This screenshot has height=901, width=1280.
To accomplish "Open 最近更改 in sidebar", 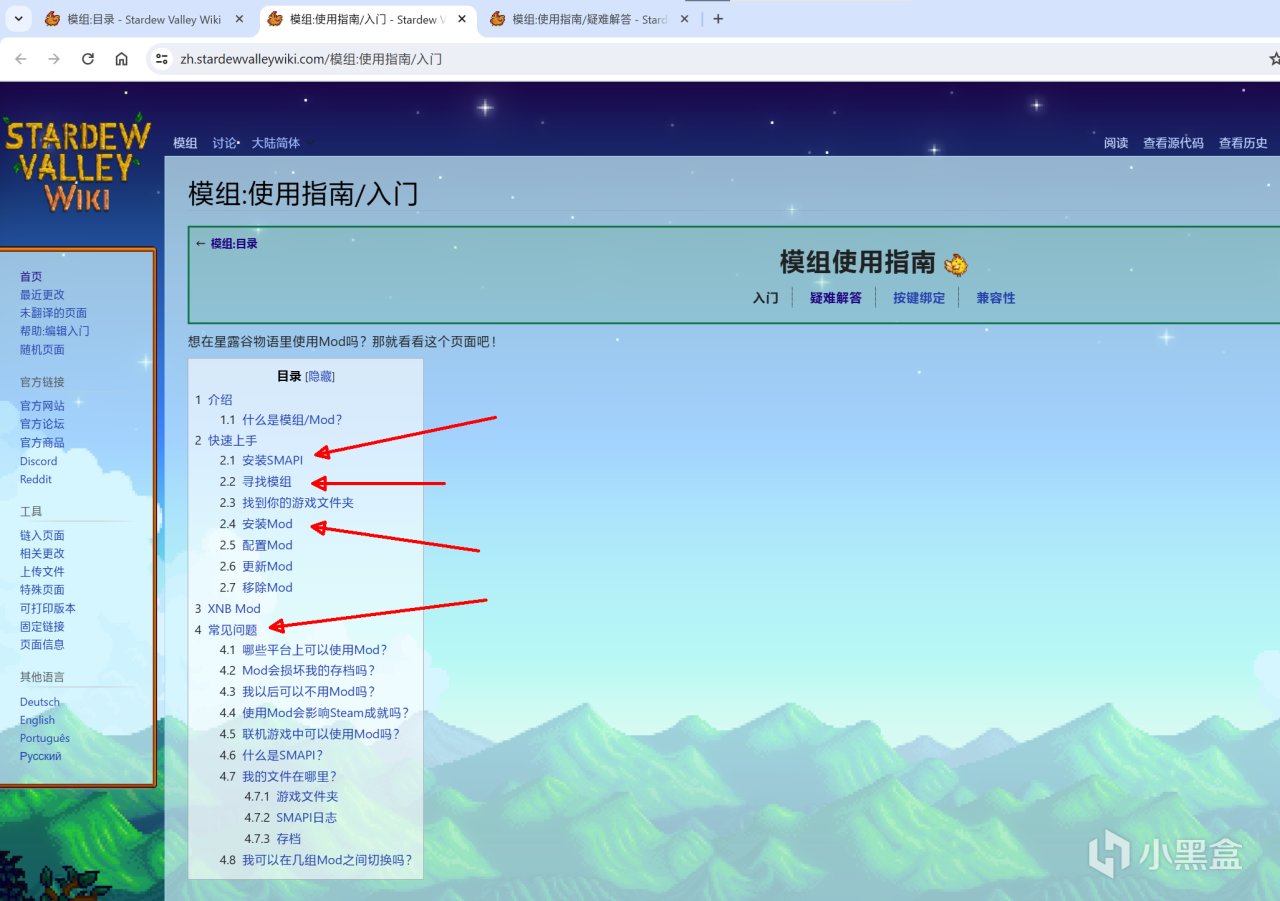I will pos(42,295).
